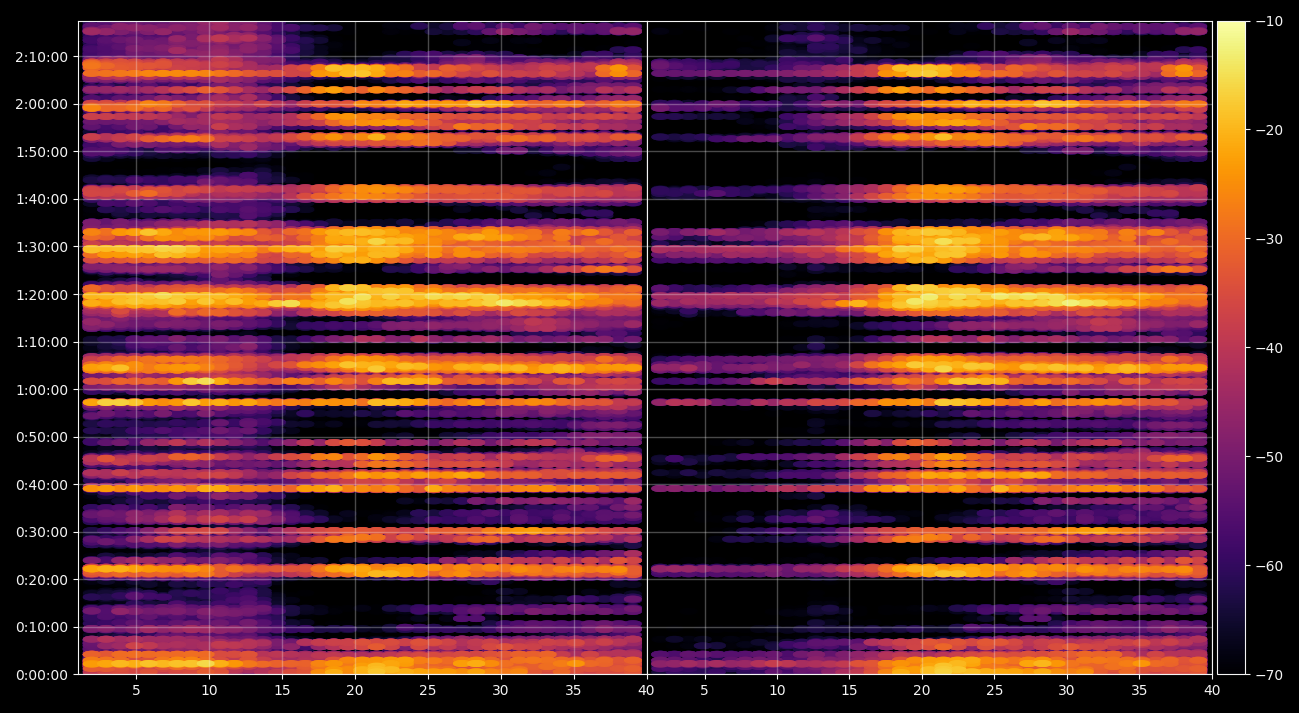Select x-axis label 30 under right heatmap

[x=1067, y=690]
